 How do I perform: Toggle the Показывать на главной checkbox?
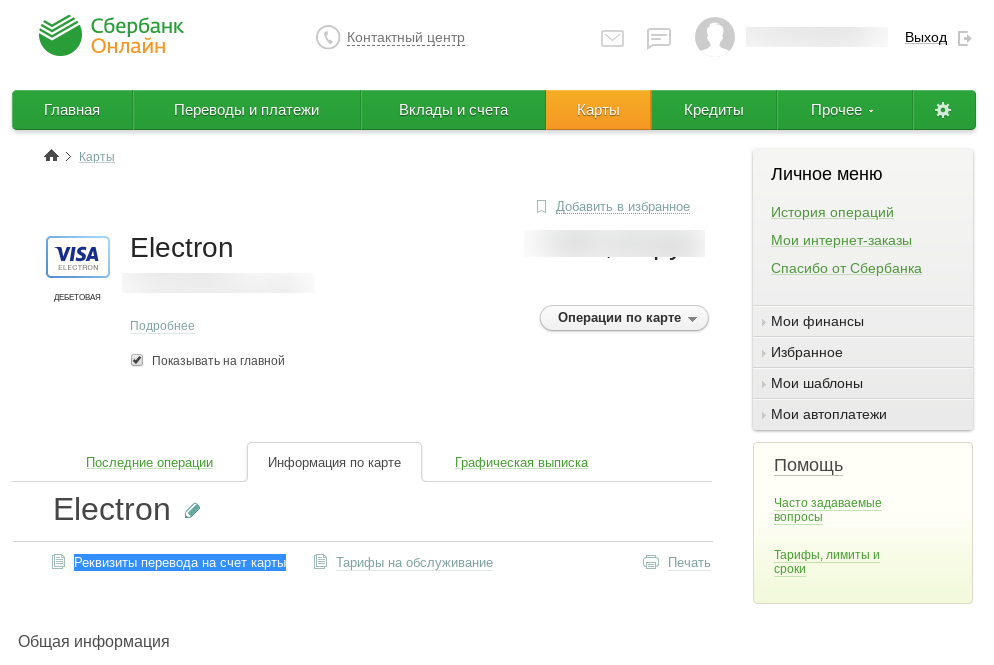click(x=137, y=361)
